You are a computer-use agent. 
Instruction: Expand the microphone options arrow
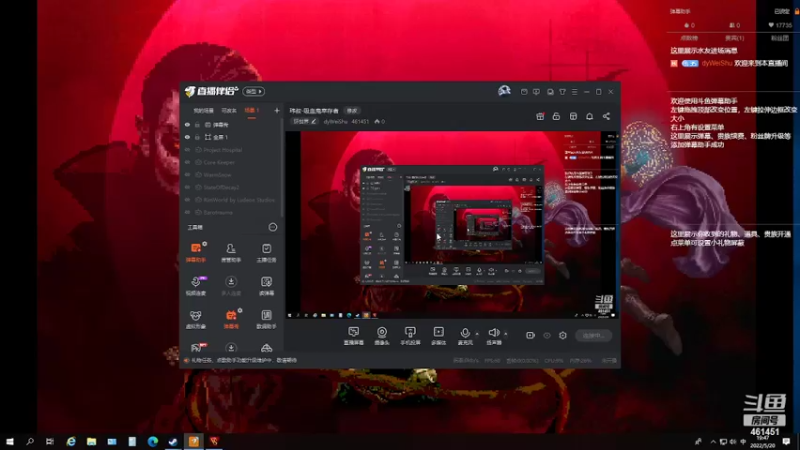[x=477, y=334]
